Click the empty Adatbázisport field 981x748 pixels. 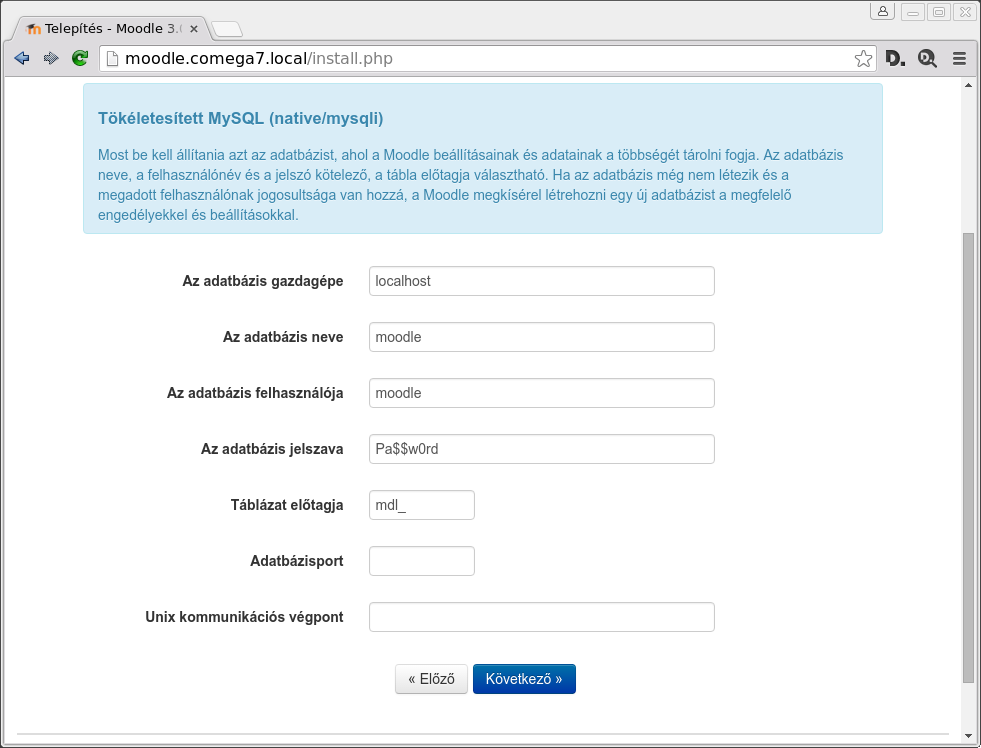coord(422,561)
